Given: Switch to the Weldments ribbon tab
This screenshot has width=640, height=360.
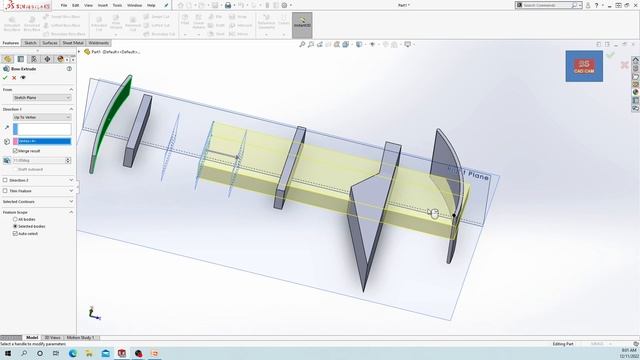Looking at the screenshot, I should tap(98, 43).
